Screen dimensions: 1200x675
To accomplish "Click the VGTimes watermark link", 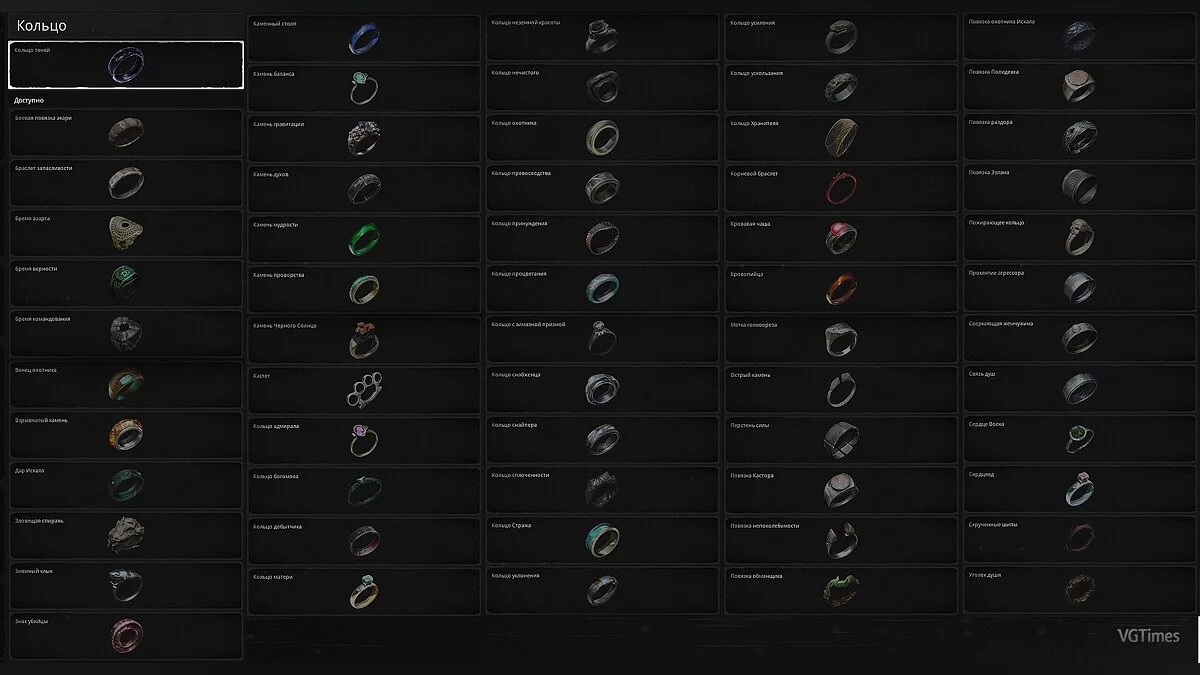I will point(1148,636).
